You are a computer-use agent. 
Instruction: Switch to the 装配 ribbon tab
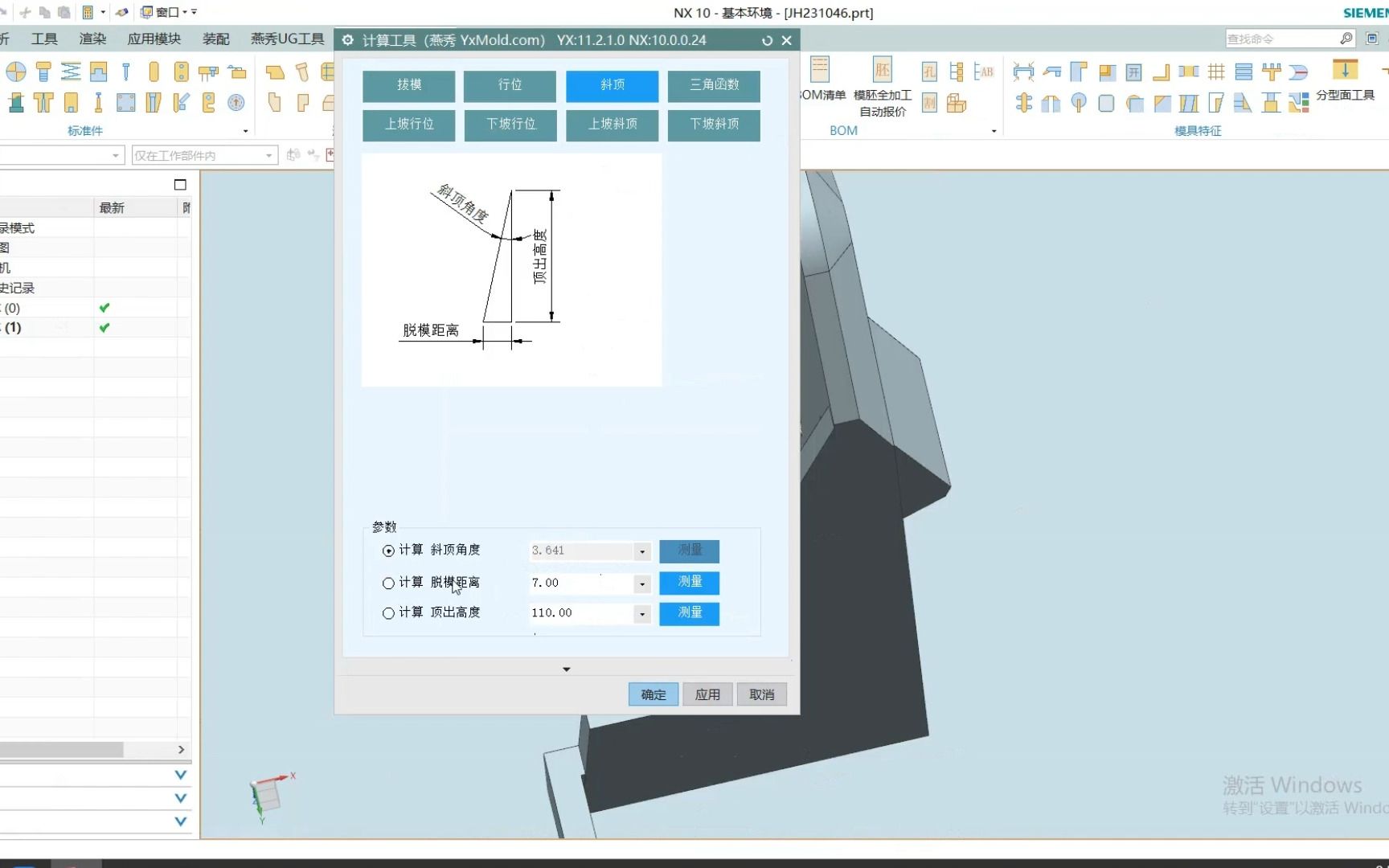215,39
